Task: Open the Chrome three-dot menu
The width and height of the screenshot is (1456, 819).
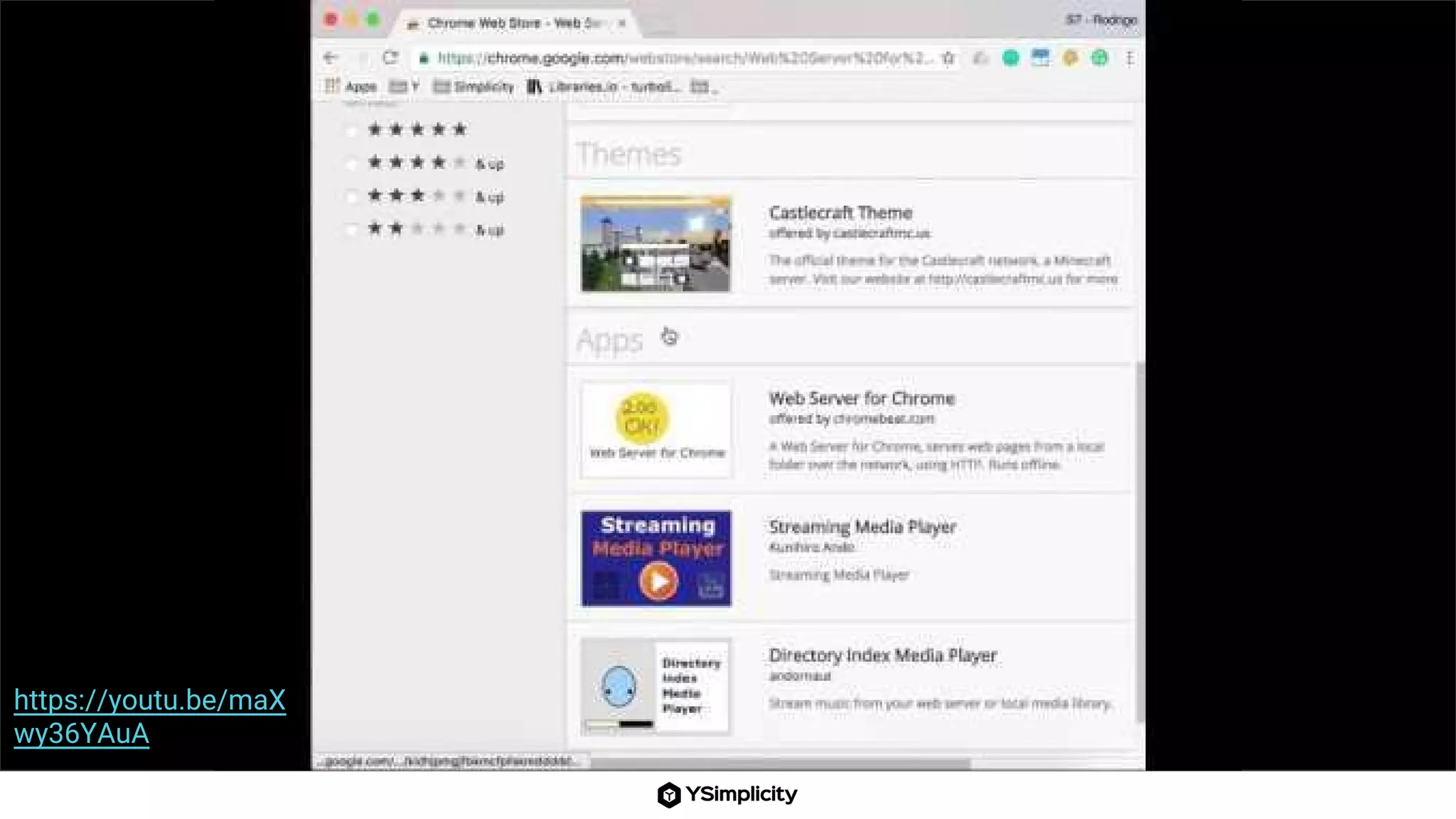Action: 1130,58
